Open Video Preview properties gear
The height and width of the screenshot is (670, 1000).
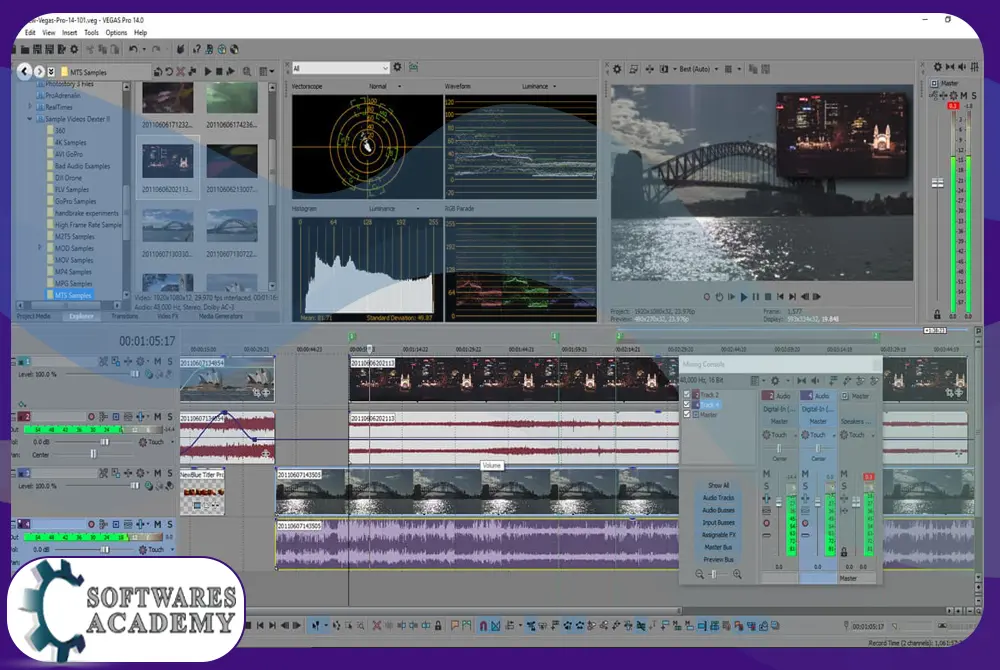[617, 69]
